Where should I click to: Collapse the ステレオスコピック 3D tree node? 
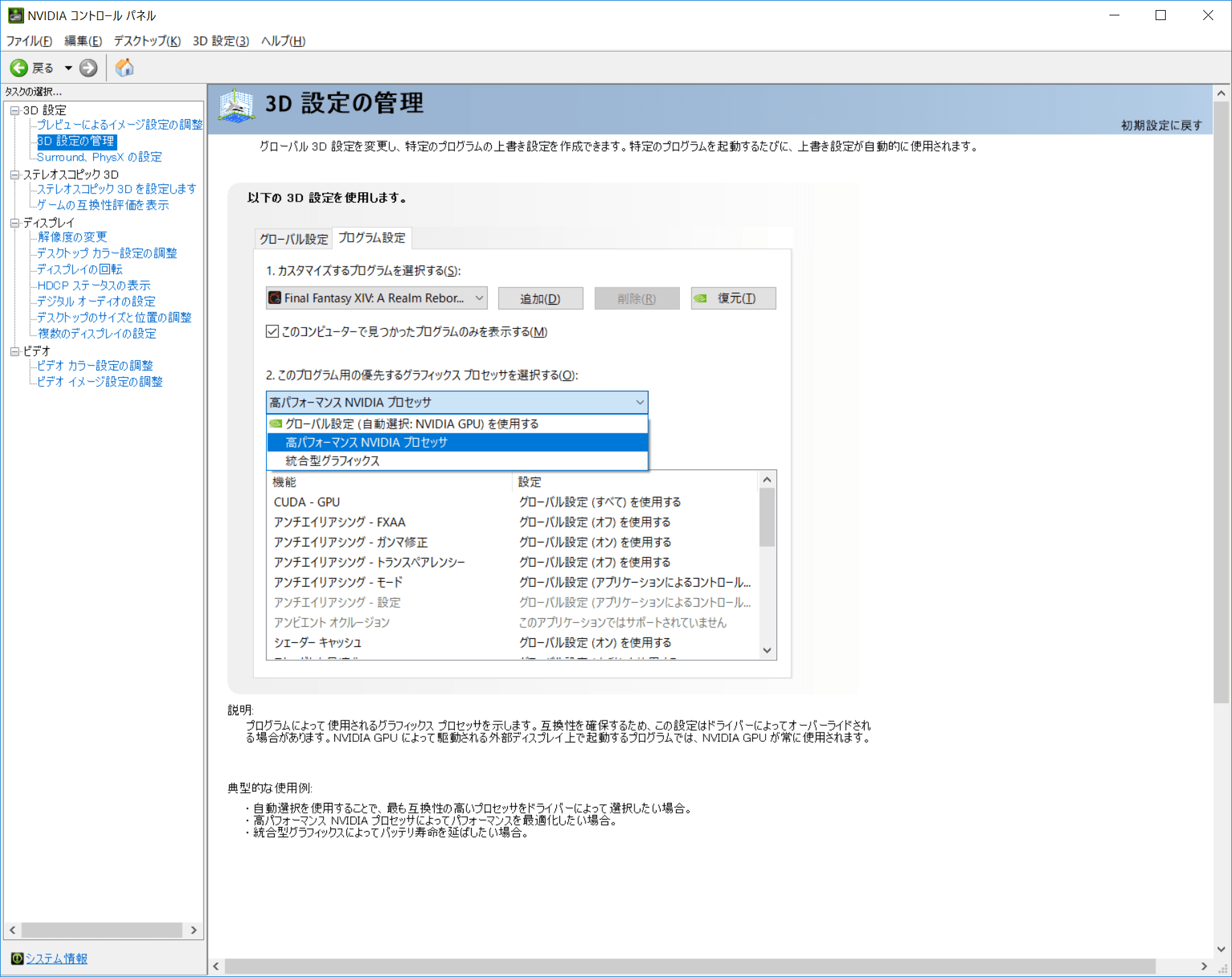[15, 175]
